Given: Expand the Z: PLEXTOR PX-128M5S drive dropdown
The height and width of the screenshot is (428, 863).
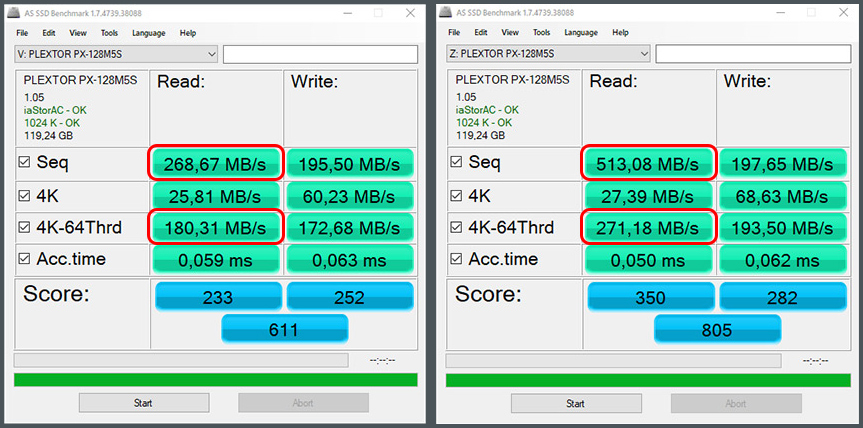Looking at the screenshot, I should [548, 54].
